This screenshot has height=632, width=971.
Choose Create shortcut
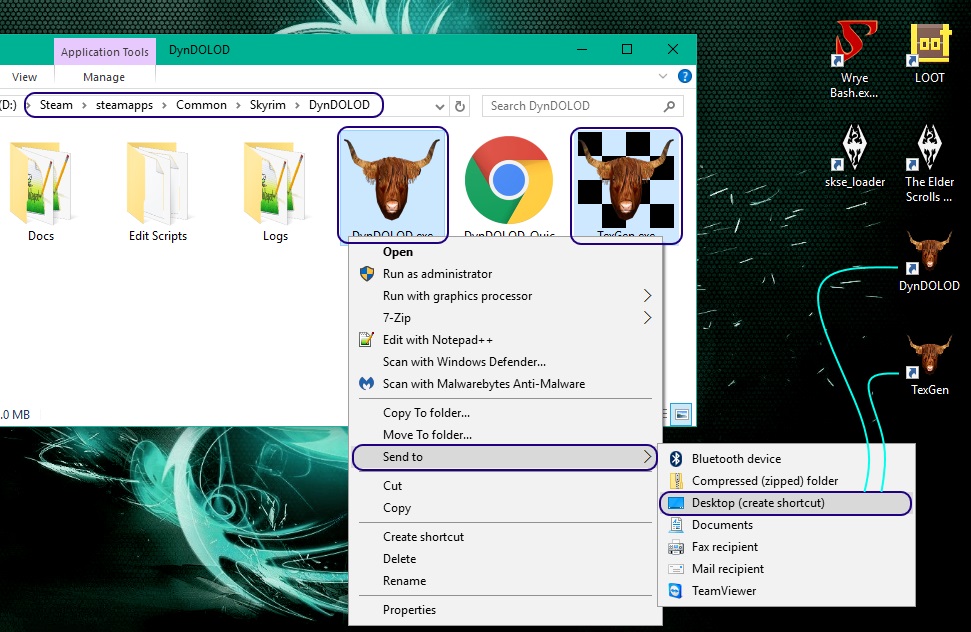point(505,537)
